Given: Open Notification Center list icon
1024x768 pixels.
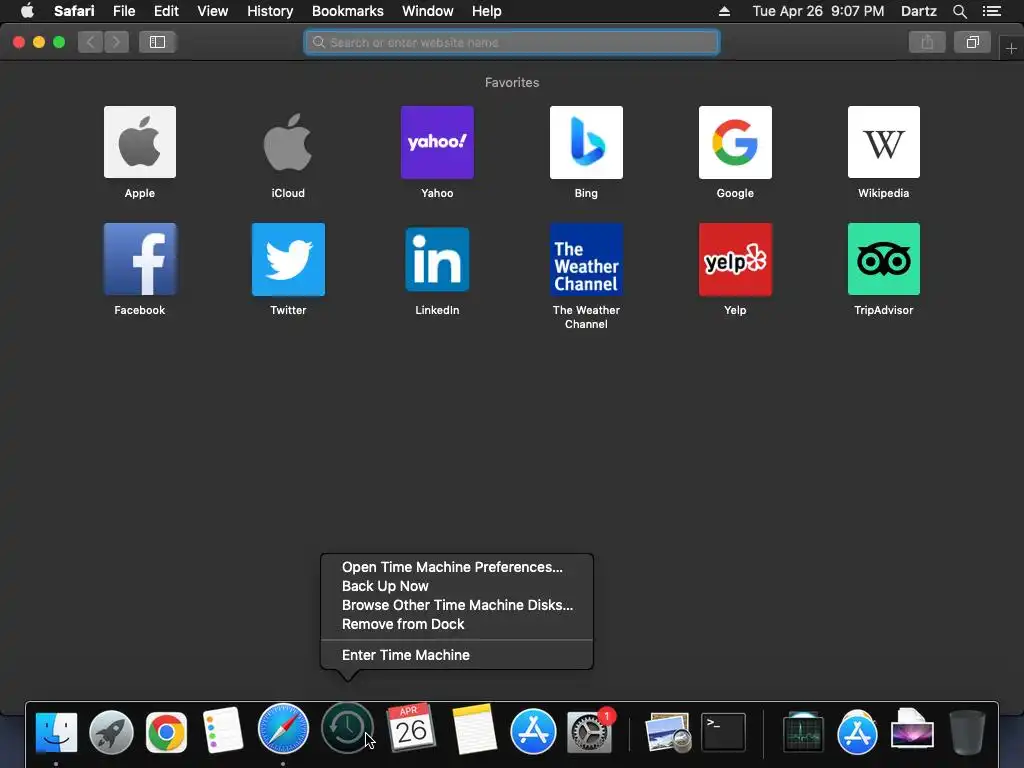Looking at the screenshot, I should 991,11.
